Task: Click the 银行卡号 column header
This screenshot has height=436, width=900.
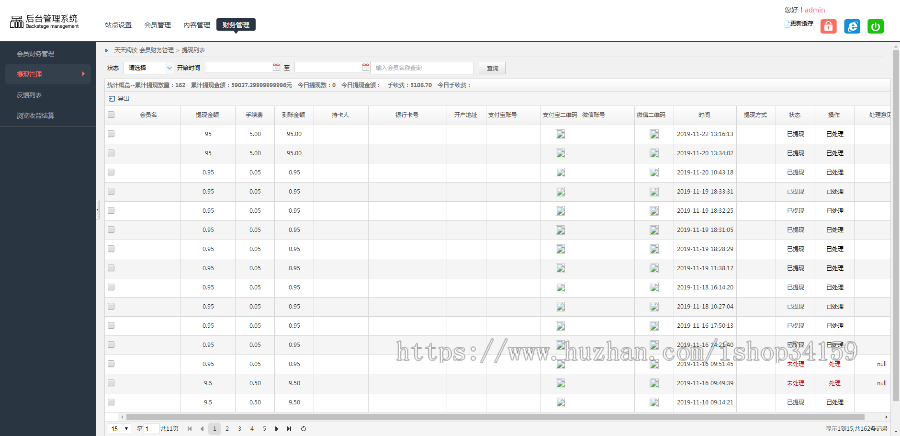Action: coord(407,115)
